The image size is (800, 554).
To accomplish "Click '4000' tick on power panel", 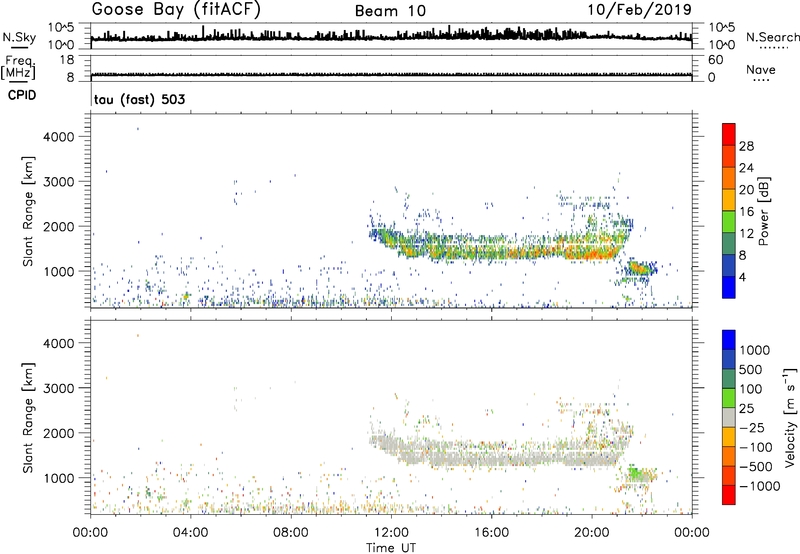I will point(59,137).
